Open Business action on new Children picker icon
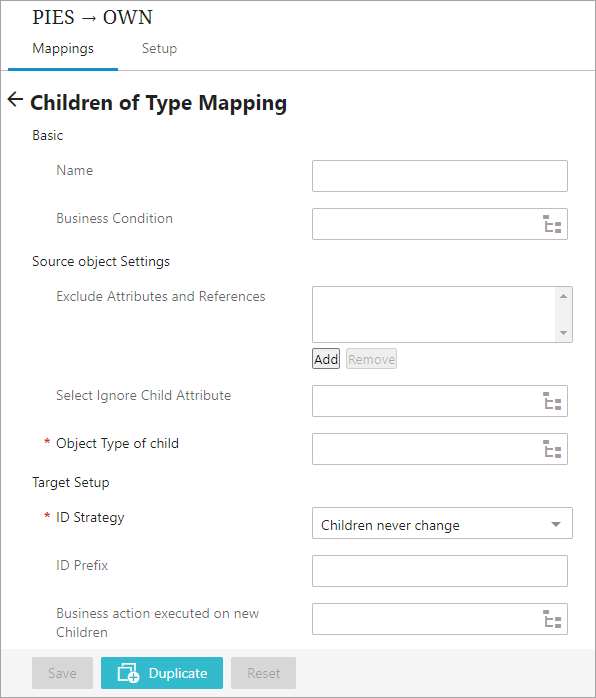 (552, 619)
